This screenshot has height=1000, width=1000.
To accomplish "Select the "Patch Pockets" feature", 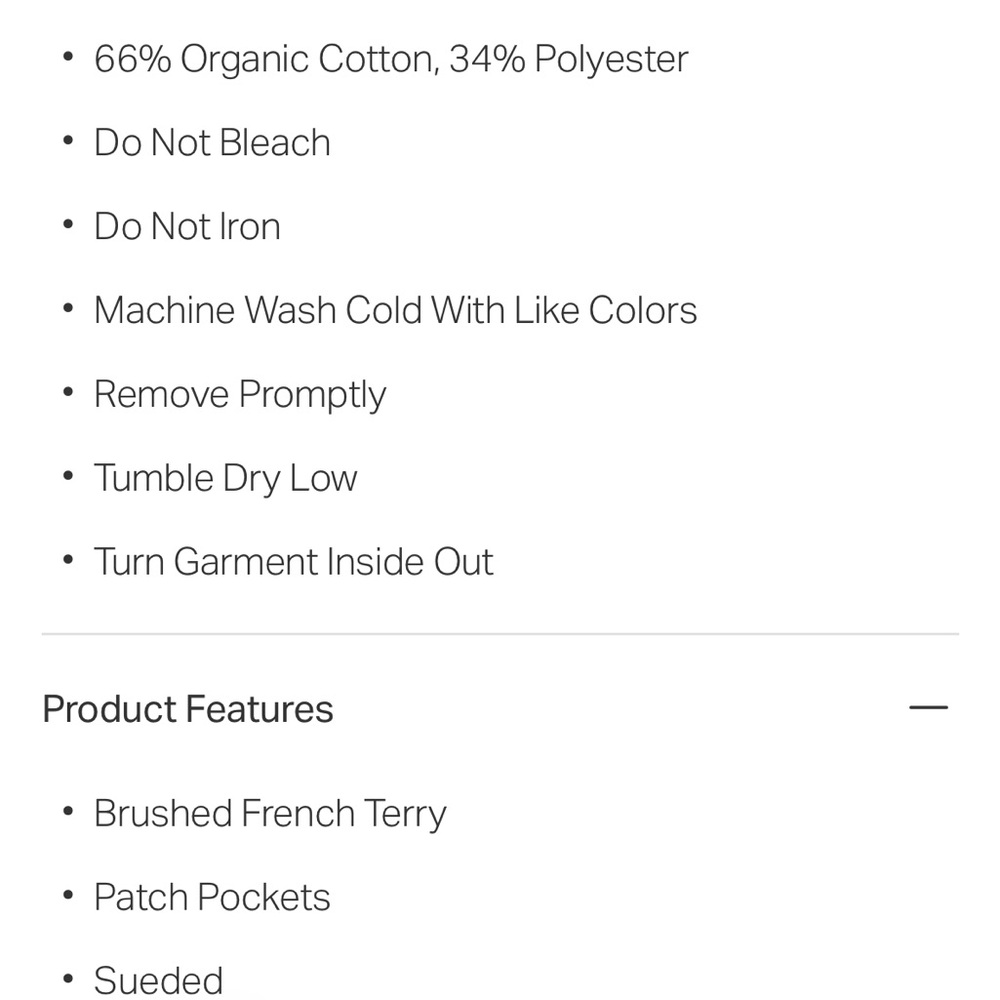I will point(212,897).
